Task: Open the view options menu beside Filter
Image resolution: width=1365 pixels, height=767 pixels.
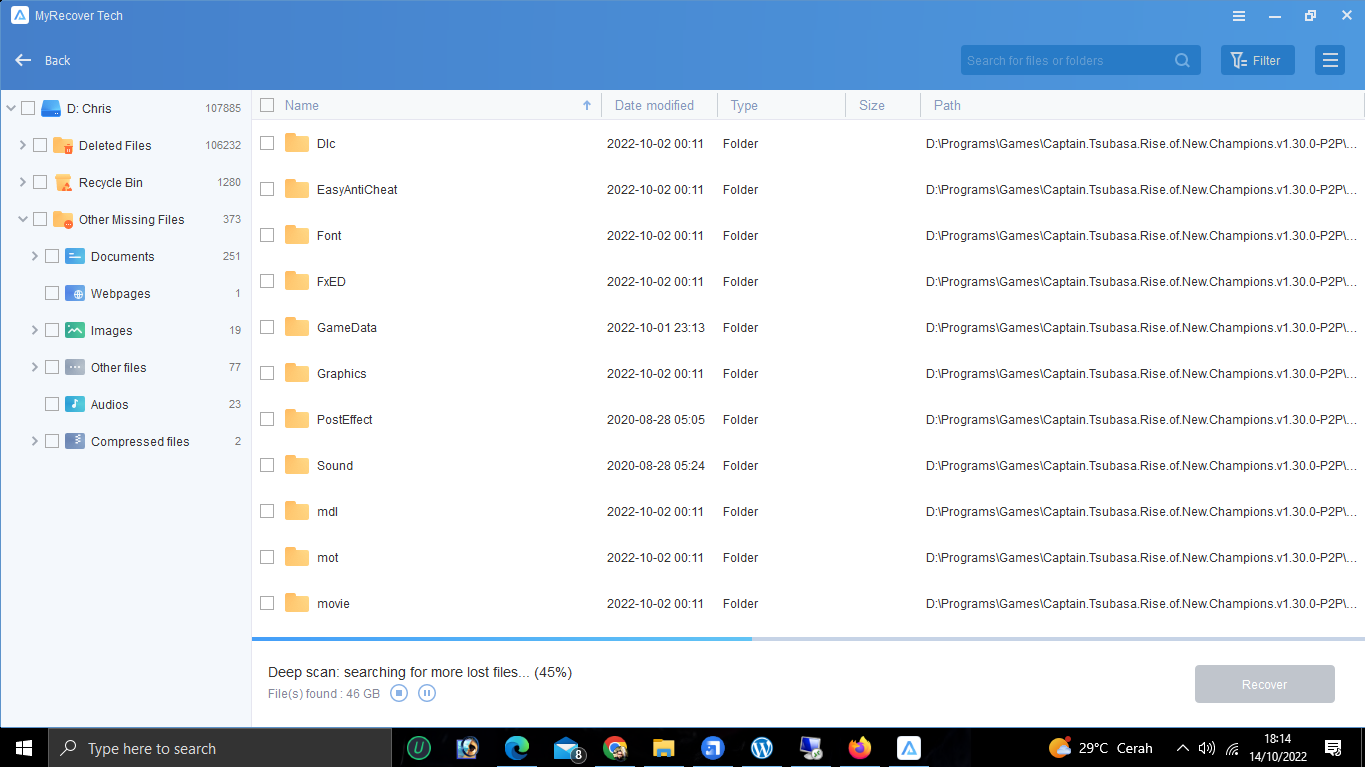Action: (1330, 60)
